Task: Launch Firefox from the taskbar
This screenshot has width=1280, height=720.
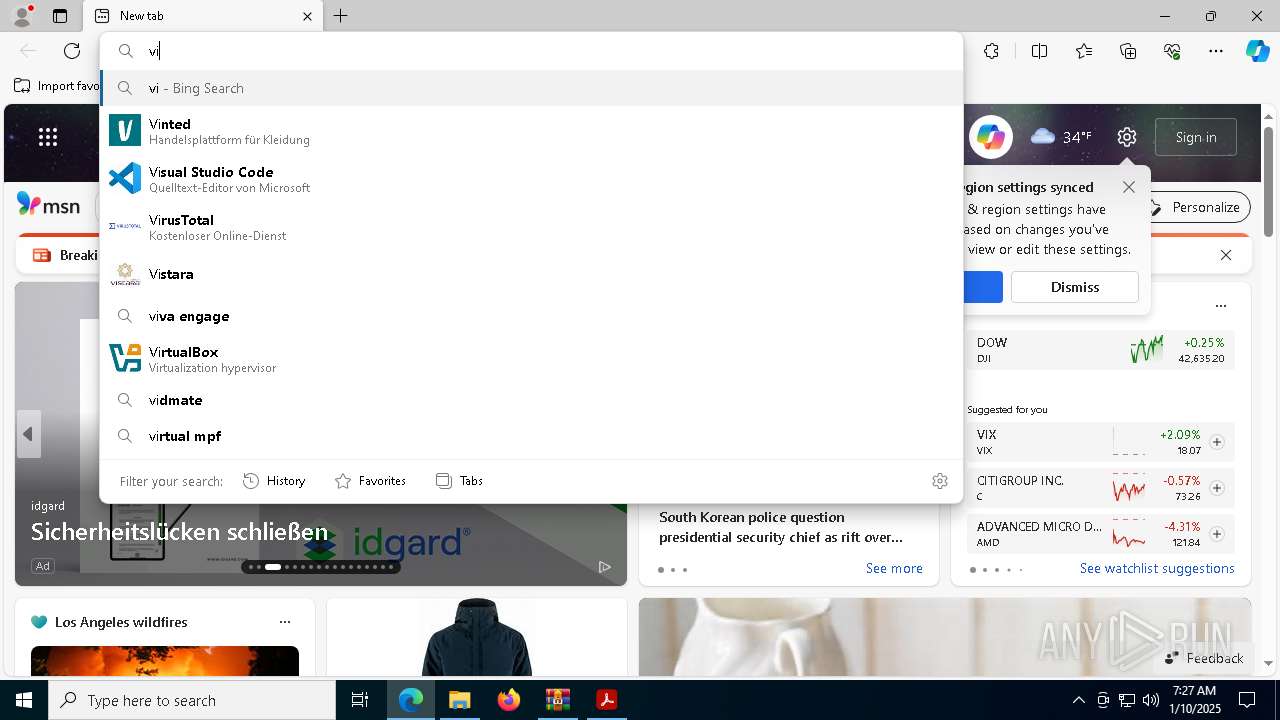Action: coord(508,700)
